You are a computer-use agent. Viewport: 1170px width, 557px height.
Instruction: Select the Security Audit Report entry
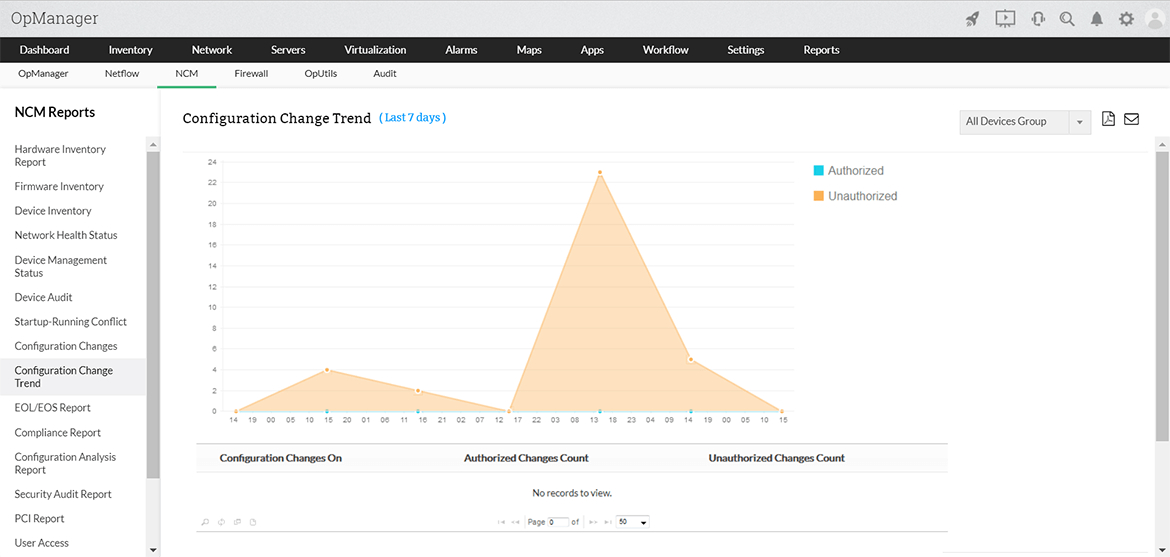pyautogui.click(x=63, y=494)
